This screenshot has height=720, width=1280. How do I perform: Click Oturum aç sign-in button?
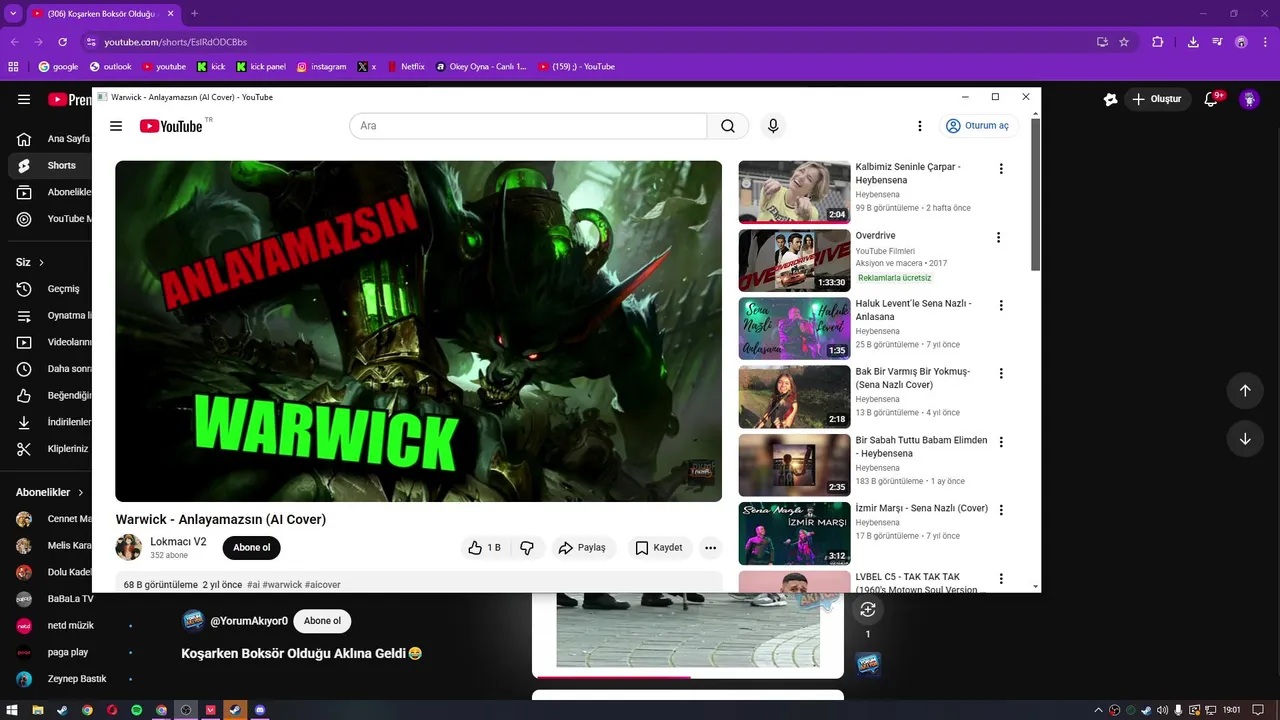coord(977,126)
